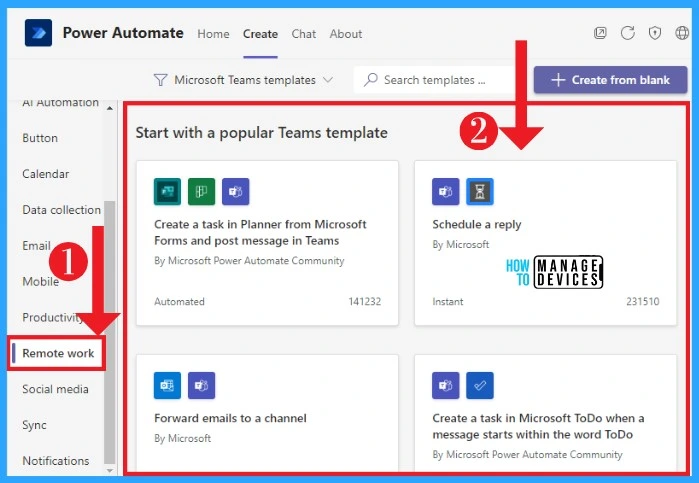Click By Microsoft Power Automate Community on Planner card

click(249, 261)
